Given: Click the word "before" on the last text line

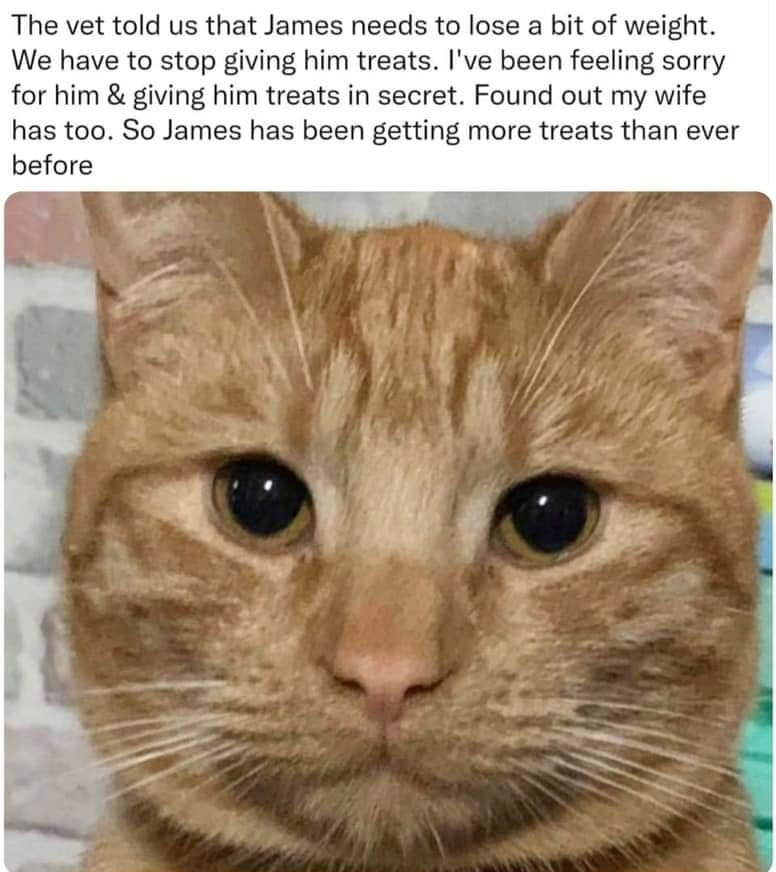Looking at the screenshot, I should tap(52, 166).
